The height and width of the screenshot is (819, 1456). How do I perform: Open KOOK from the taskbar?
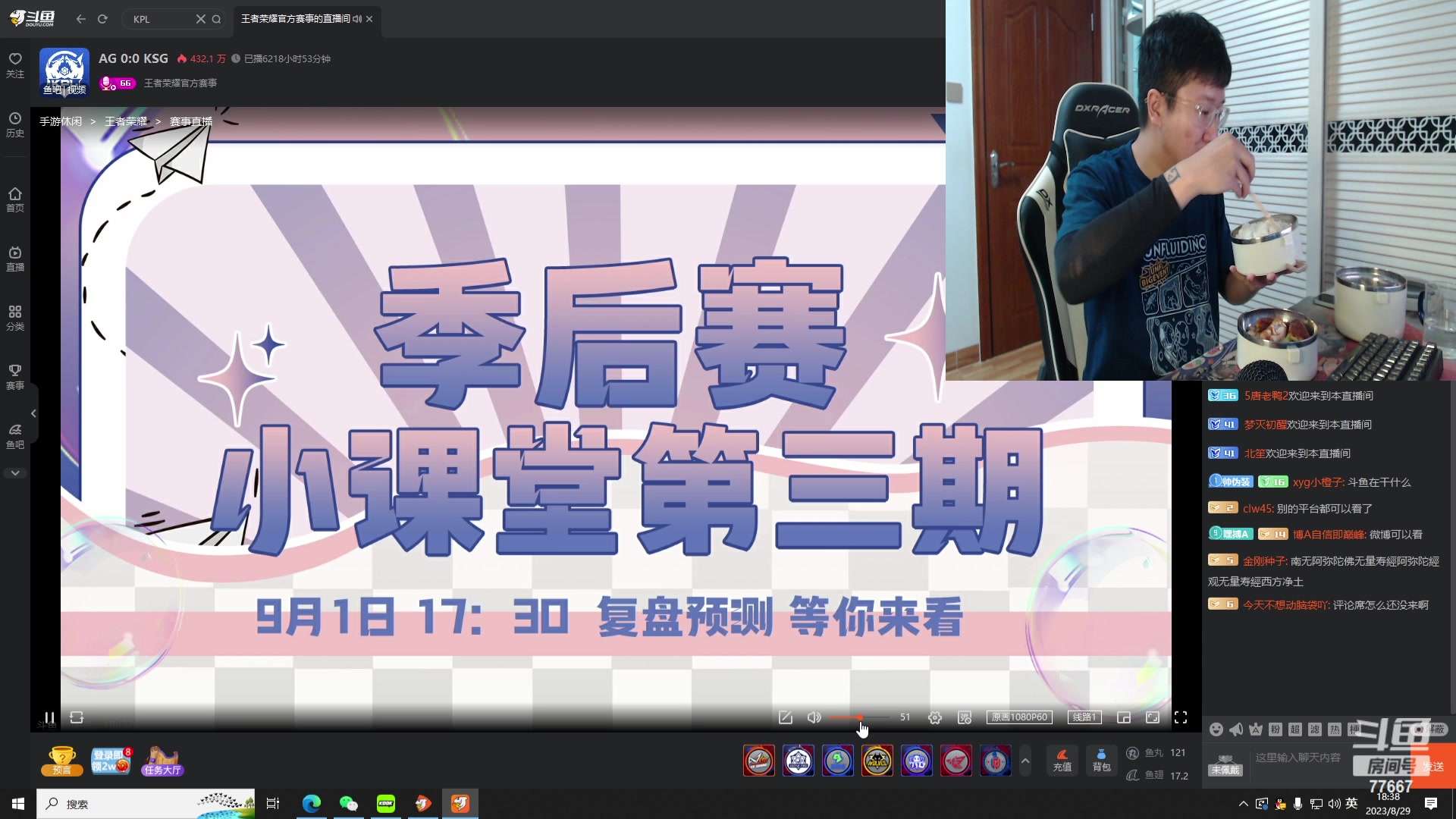[x=386, y=804]
